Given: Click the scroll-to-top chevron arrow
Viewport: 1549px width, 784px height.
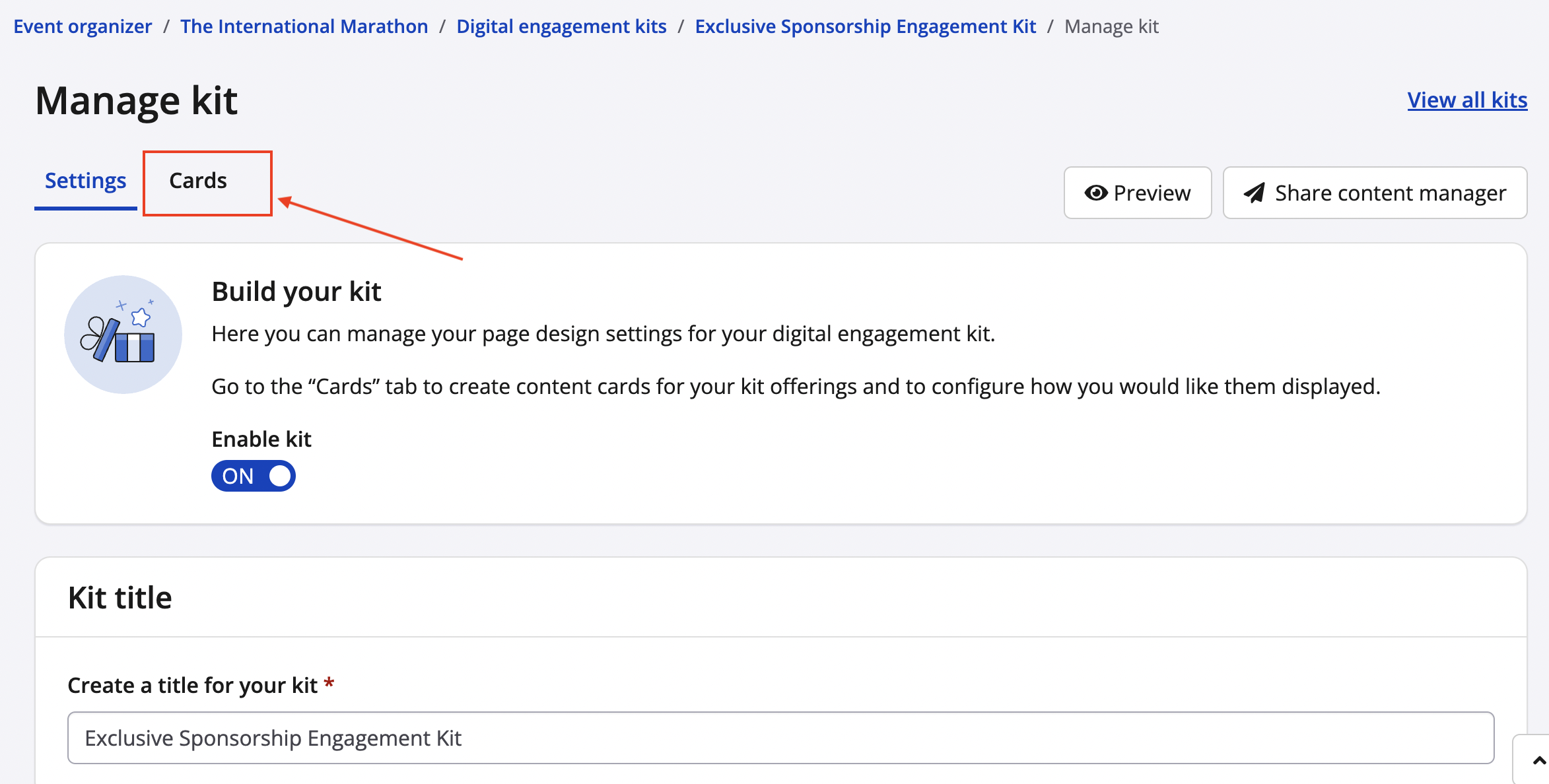Looking at the screenshot, I should click(x=1538, y=761).
